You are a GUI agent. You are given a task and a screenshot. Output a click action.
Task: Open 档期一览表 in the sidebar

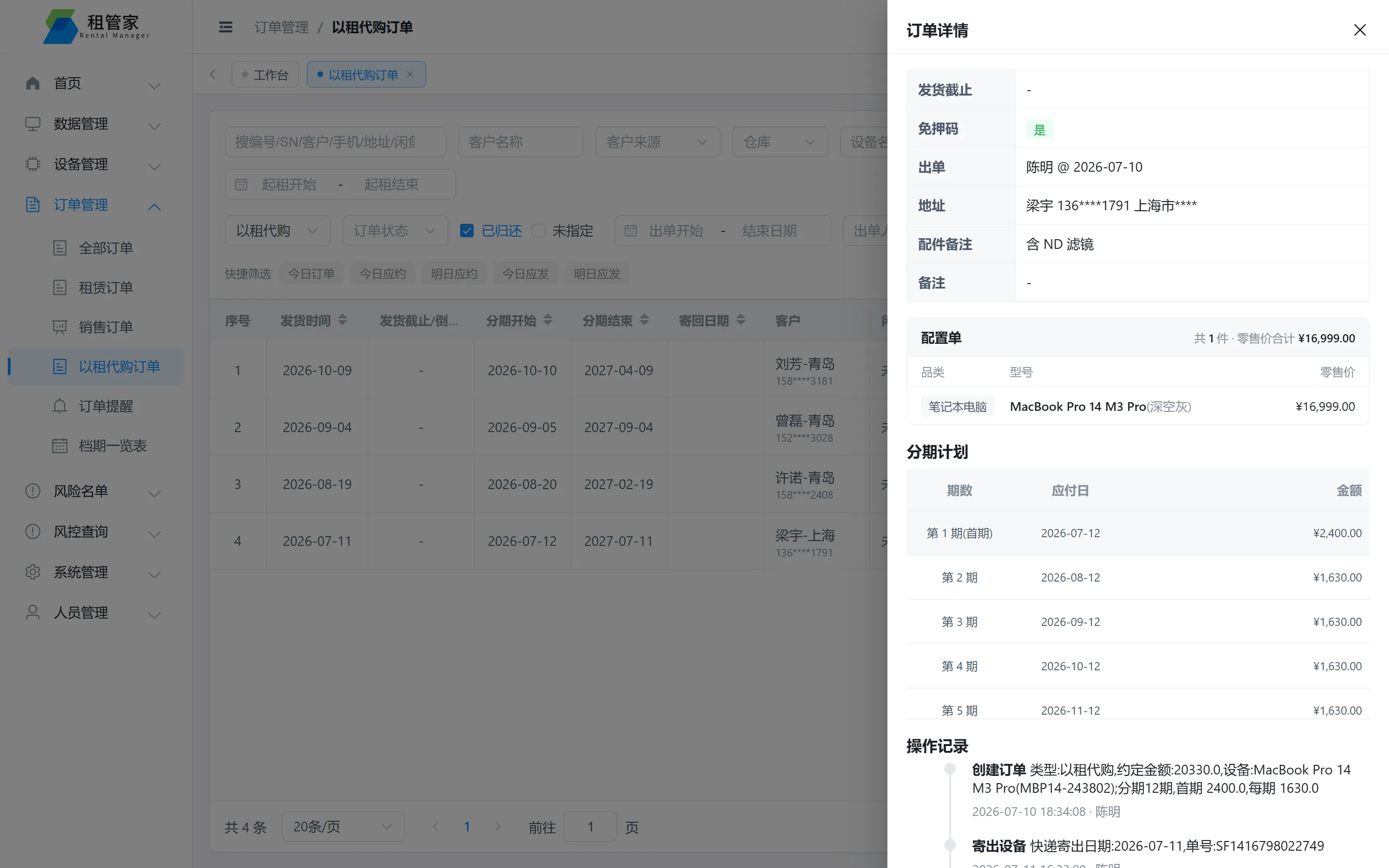coord(95,446)
